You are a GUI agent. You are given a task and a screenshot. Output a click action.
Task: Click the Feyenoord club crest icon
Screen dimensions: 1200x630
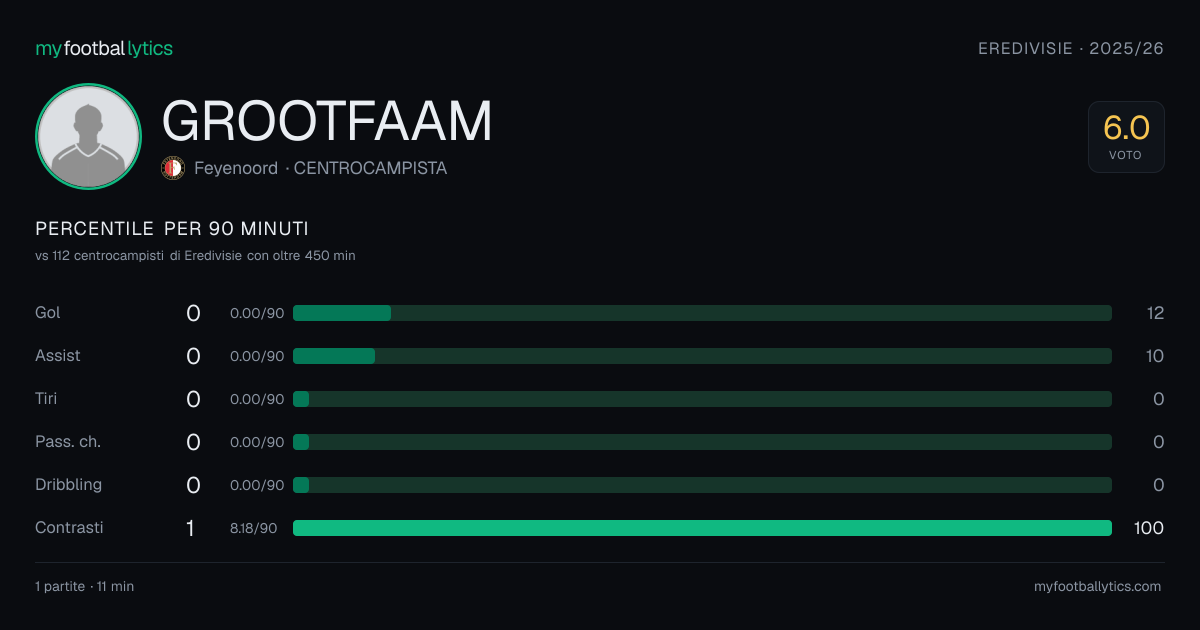point(173,168)
